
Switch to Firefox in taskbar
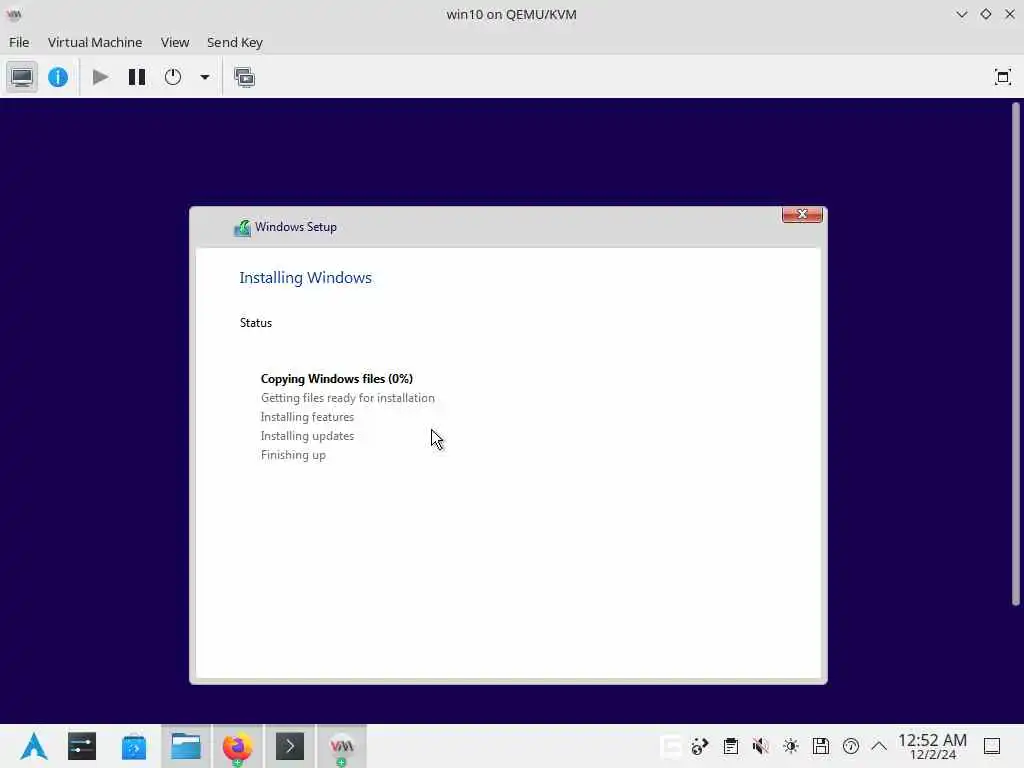pos(237,746)
